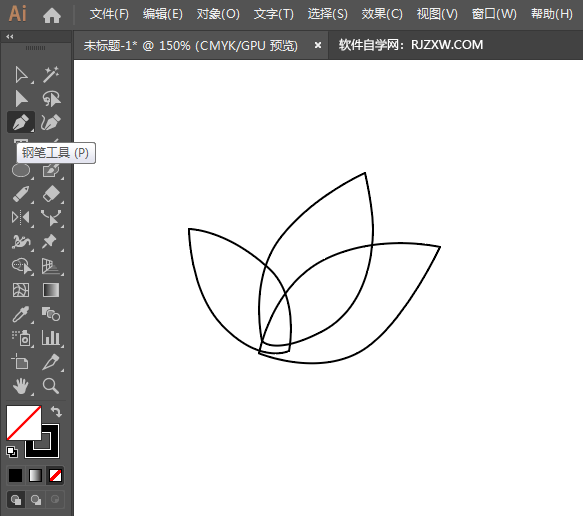The height and width of the screenshot is (516, 583).
Task: Select the Pen tool
Action: click(x=21, y=122)
